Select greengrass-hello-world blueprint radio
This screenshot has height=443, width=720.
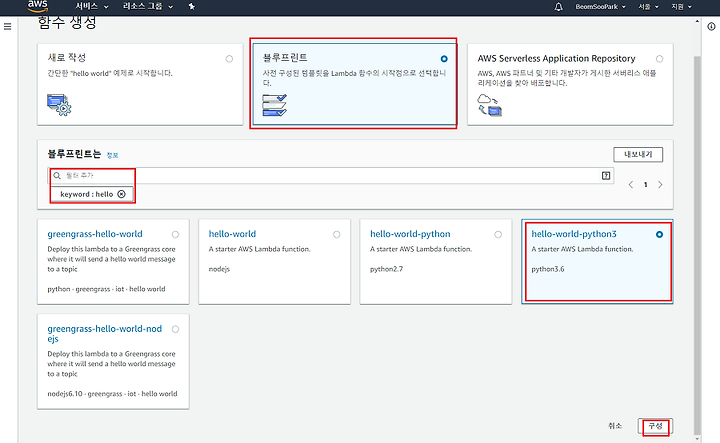click(175, 235)
